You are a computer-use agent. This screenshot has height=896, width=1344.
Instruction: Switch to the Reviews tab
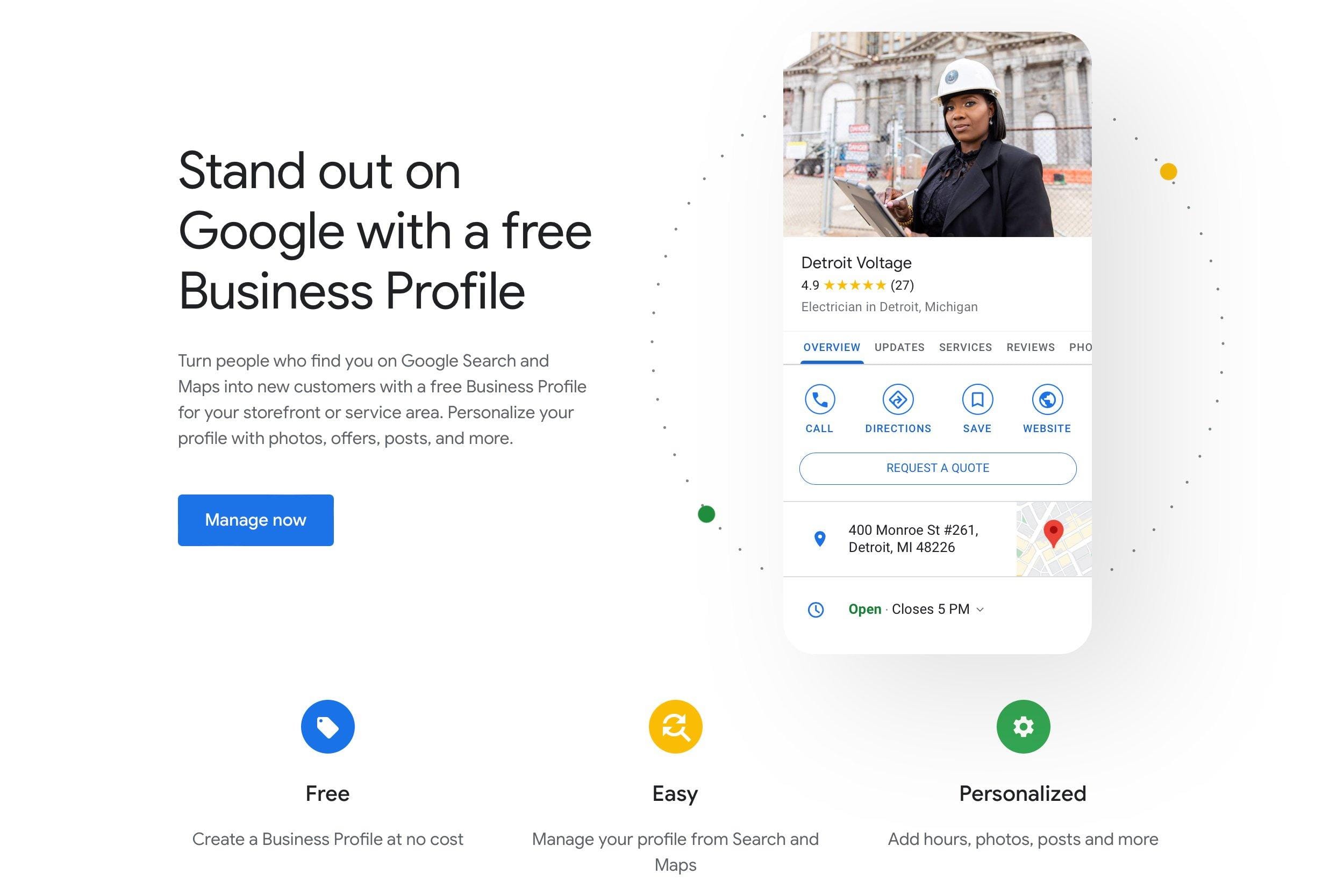coord(1030,347)
